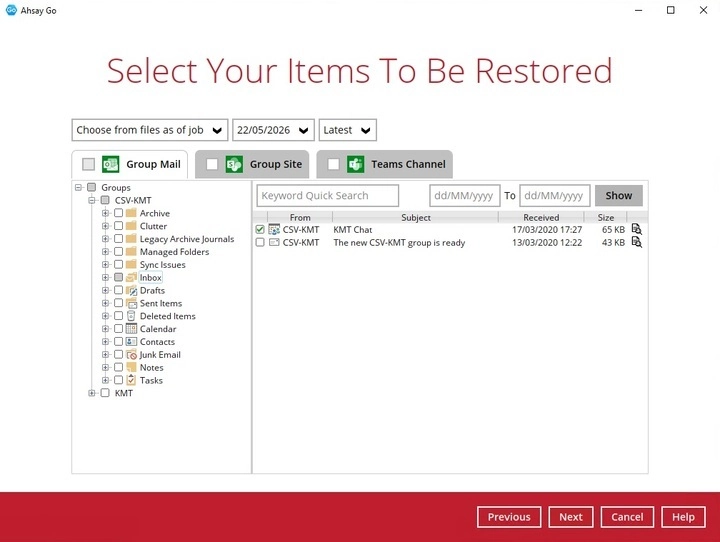This screenshot has width=720, height=542.
Task: Uncheck the KMT Chat message checkbox
Action: [x=260, y=229]
